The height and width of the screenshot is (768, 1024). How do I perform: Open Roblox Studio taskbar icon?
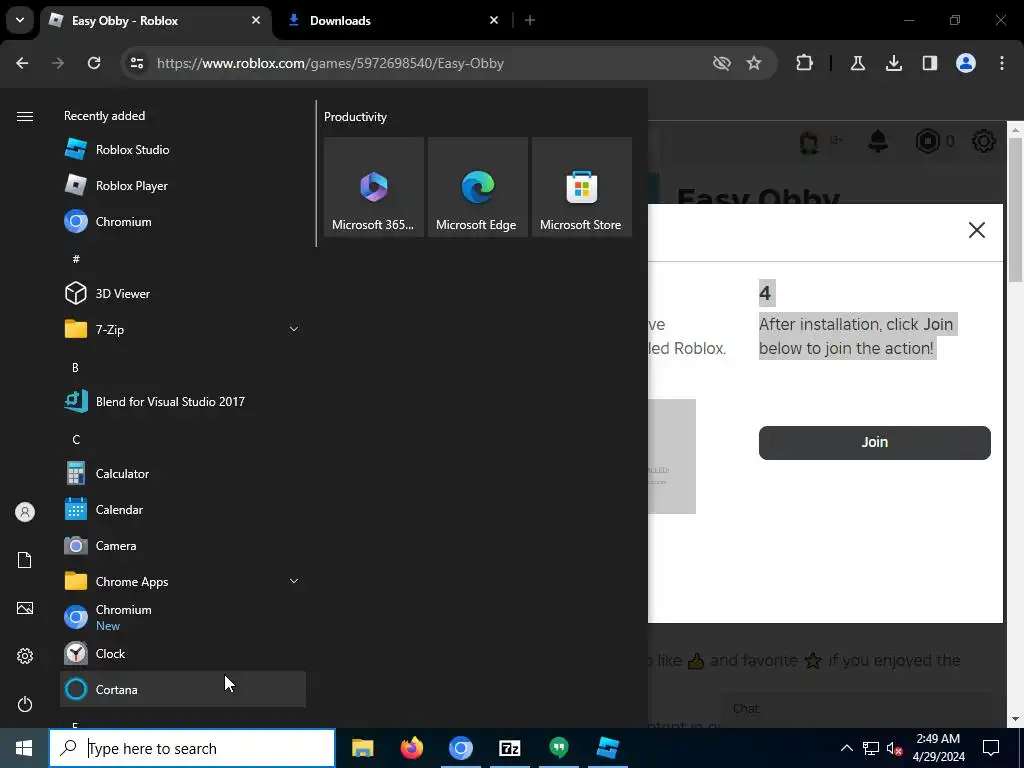607,748
